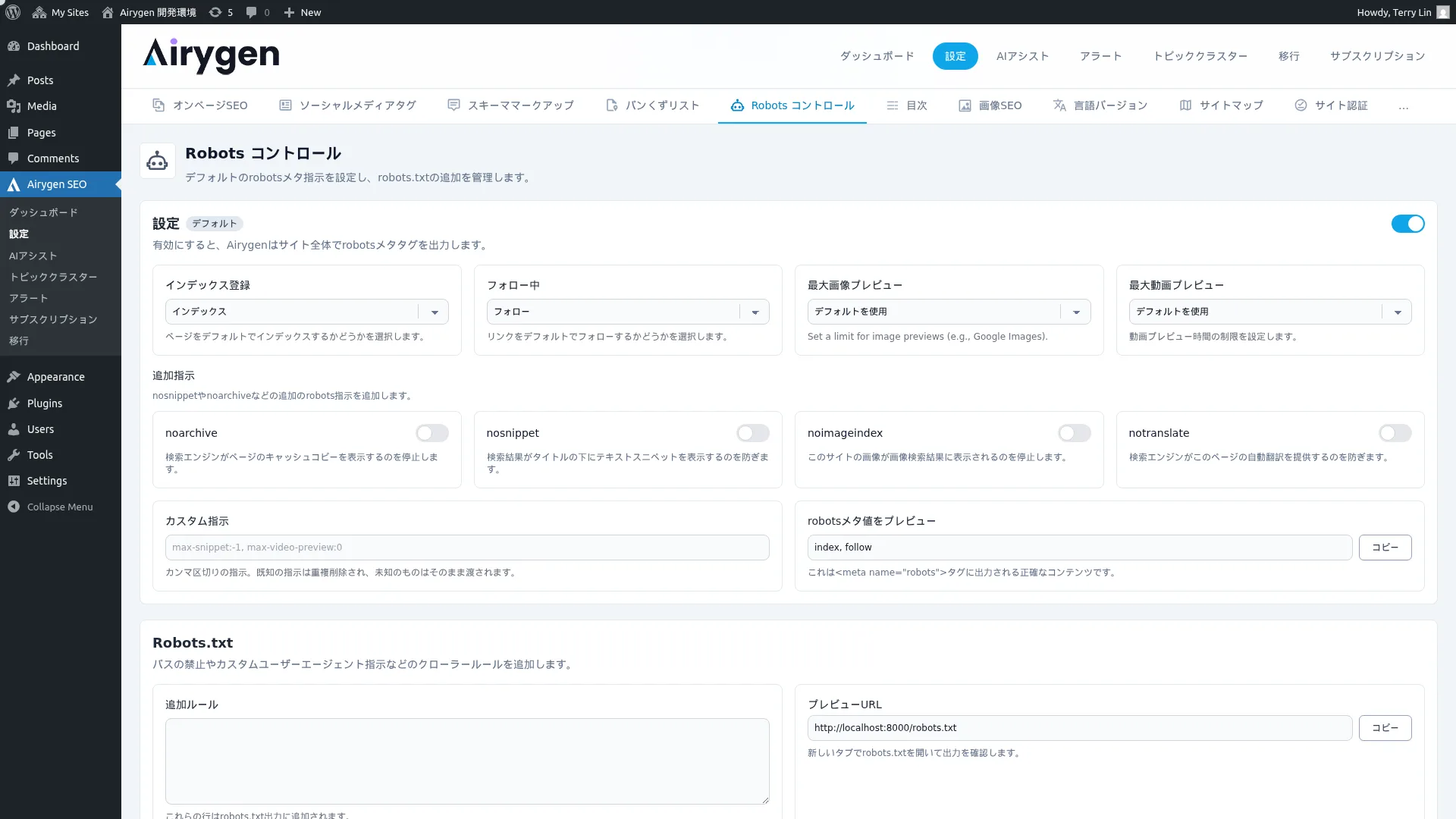This screenshot has width=1456, height=819.
Task: Open the 最大動画プレビュー dropdown
Action: (x=1270, y=312)
